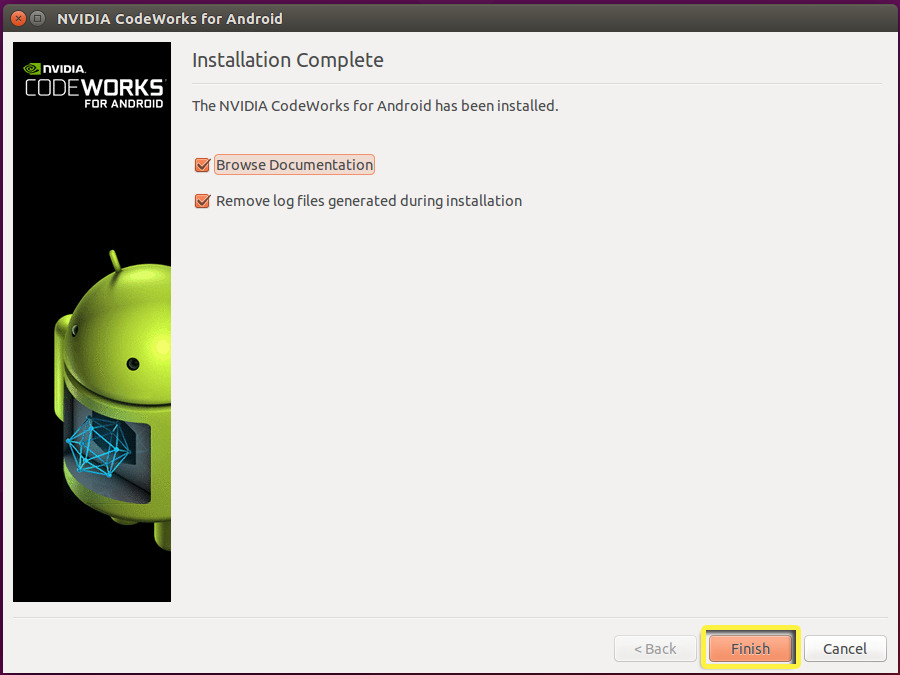Click the Installation Complete heading
The image size is (900, 675).
(288, 60)
